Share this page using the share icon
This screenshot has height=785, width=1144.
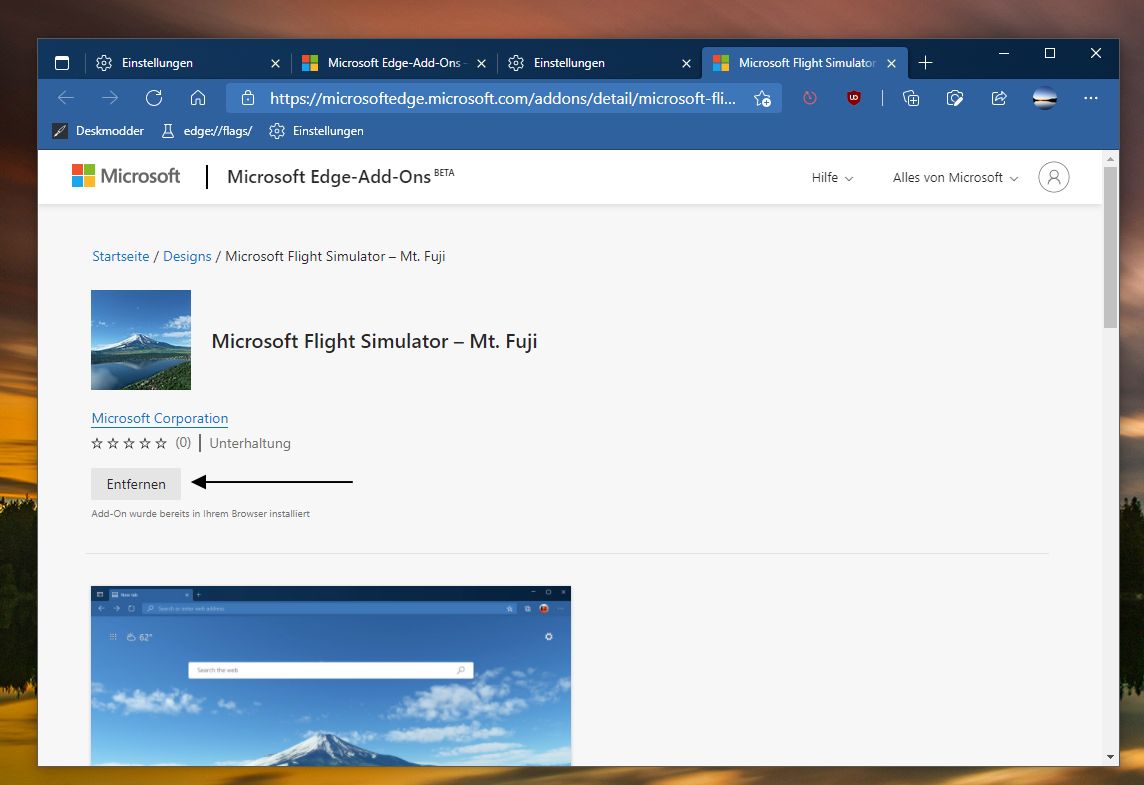(999, 98)
